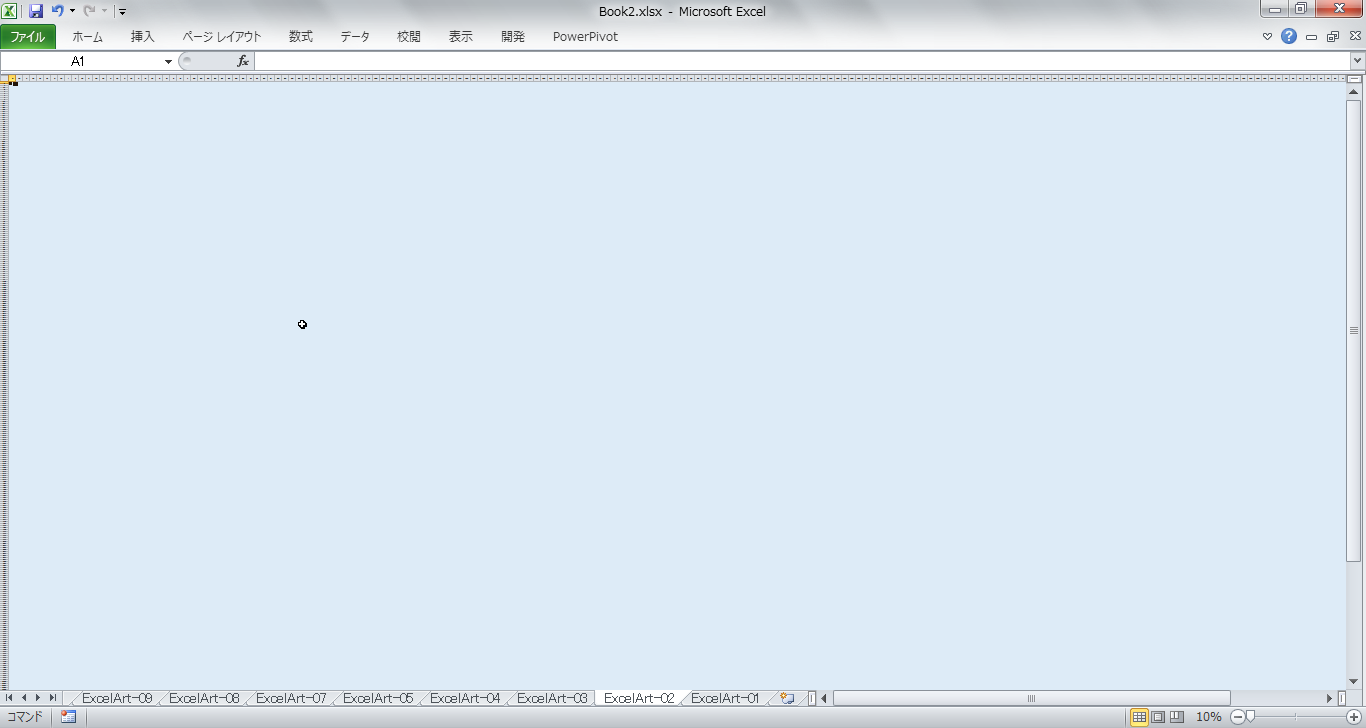This screenshot has width=1366, height=728.
Task: Click the macro recording icon in status bar
Action: 68,717
